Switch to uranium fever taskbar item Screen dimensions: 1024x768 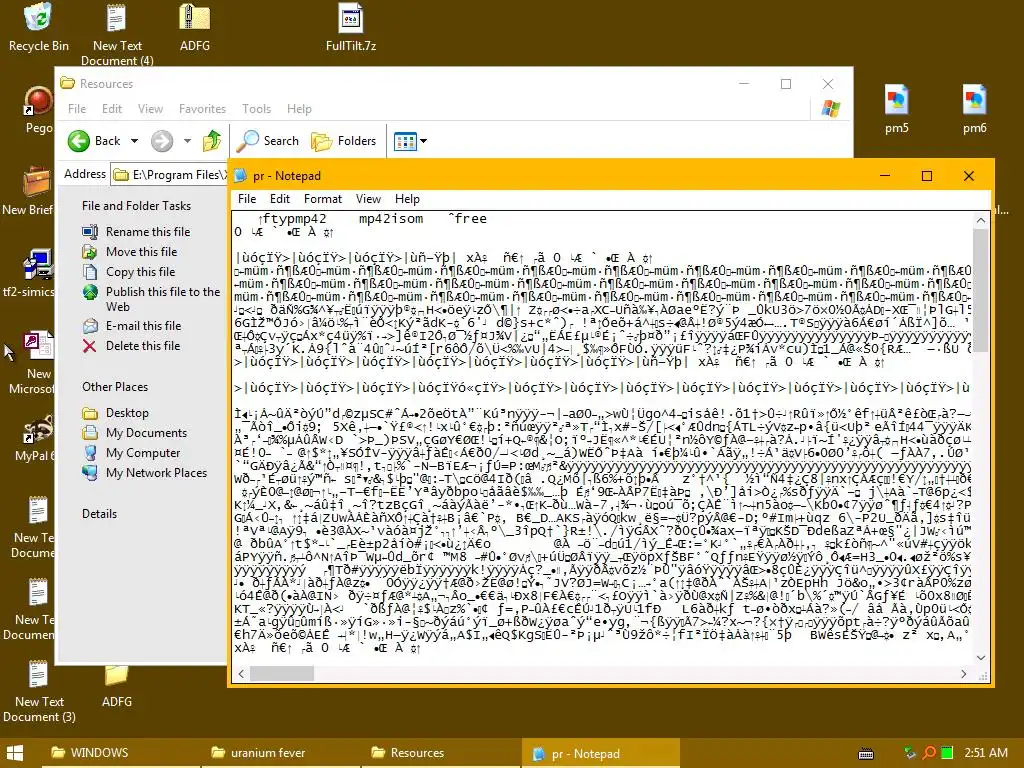tap(280, 753)
